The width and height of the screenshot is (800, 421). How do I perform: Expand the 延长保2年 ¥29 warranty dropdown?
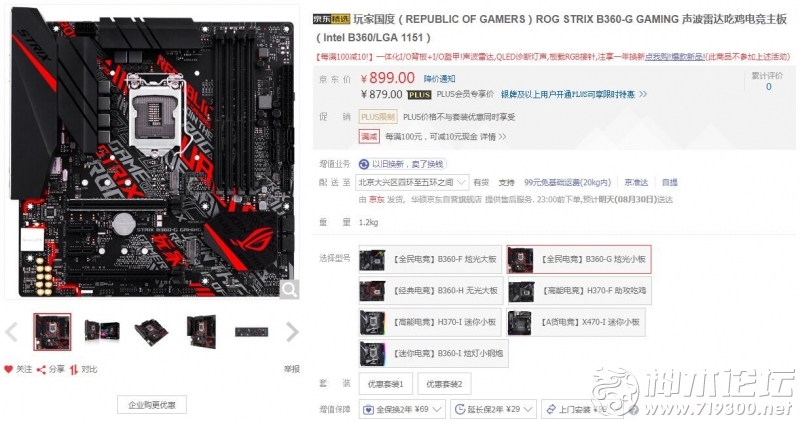tap(493, 409)
